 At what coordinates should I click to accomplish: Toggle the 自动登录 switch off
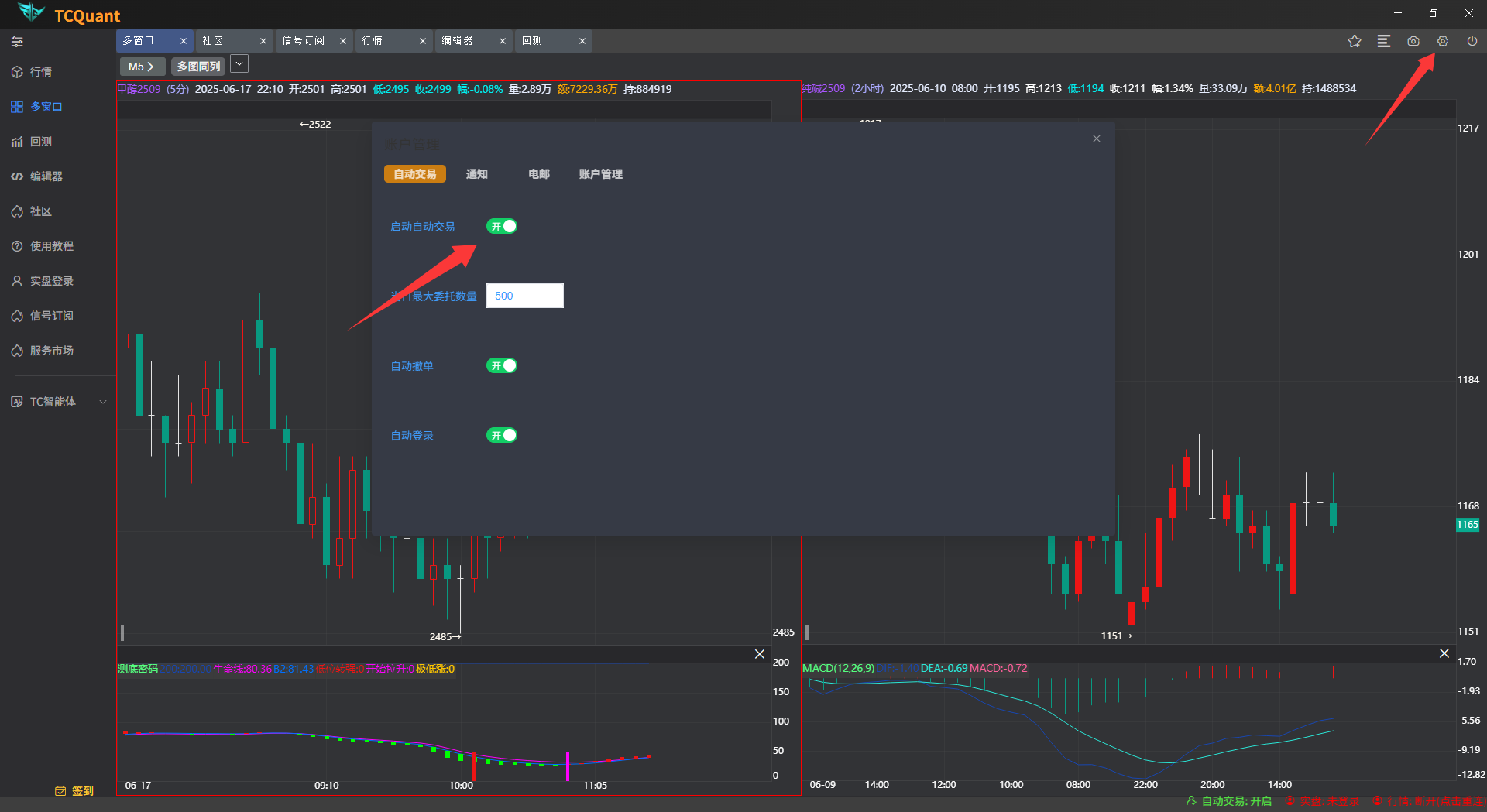[x=502, y=435]
